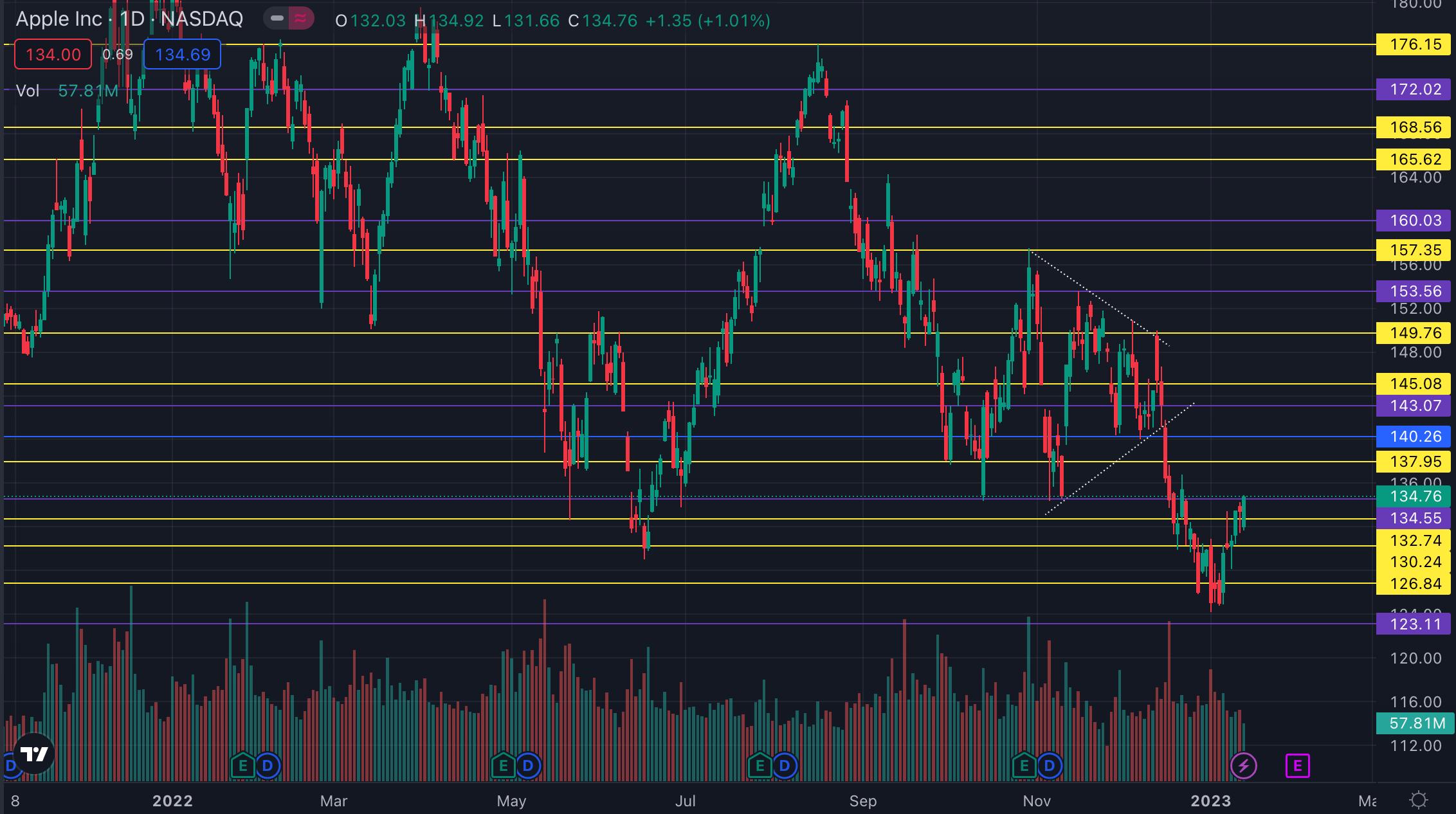Select the purple 143.07 price label

click(1414, 406)
